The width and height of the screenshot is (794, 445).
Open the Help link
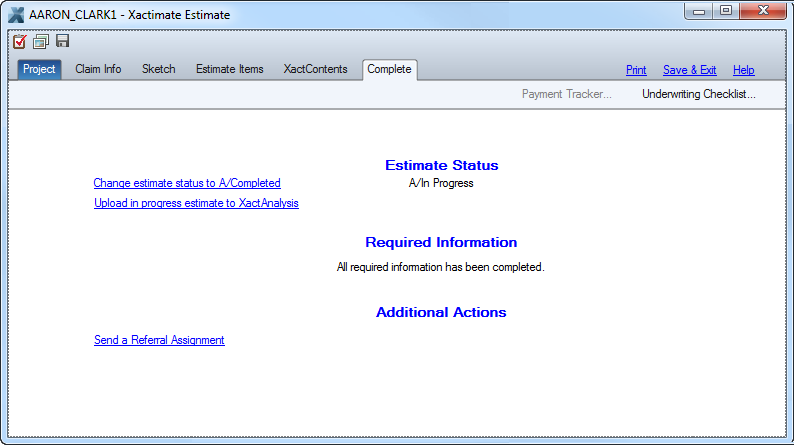pyautogui.click(x=743, y=70)
